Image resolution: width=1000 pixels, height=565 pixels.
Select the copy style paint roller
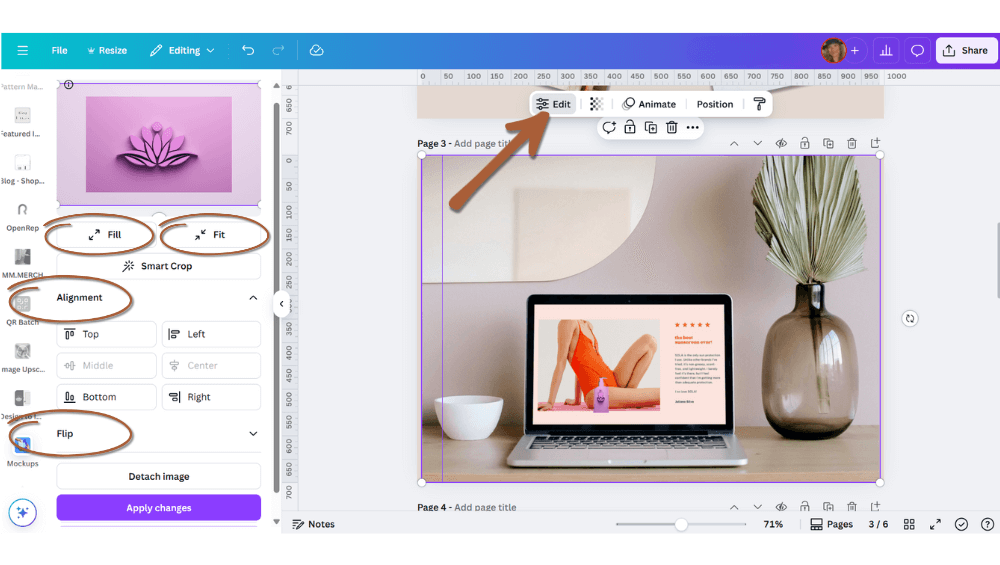[759, 104]
